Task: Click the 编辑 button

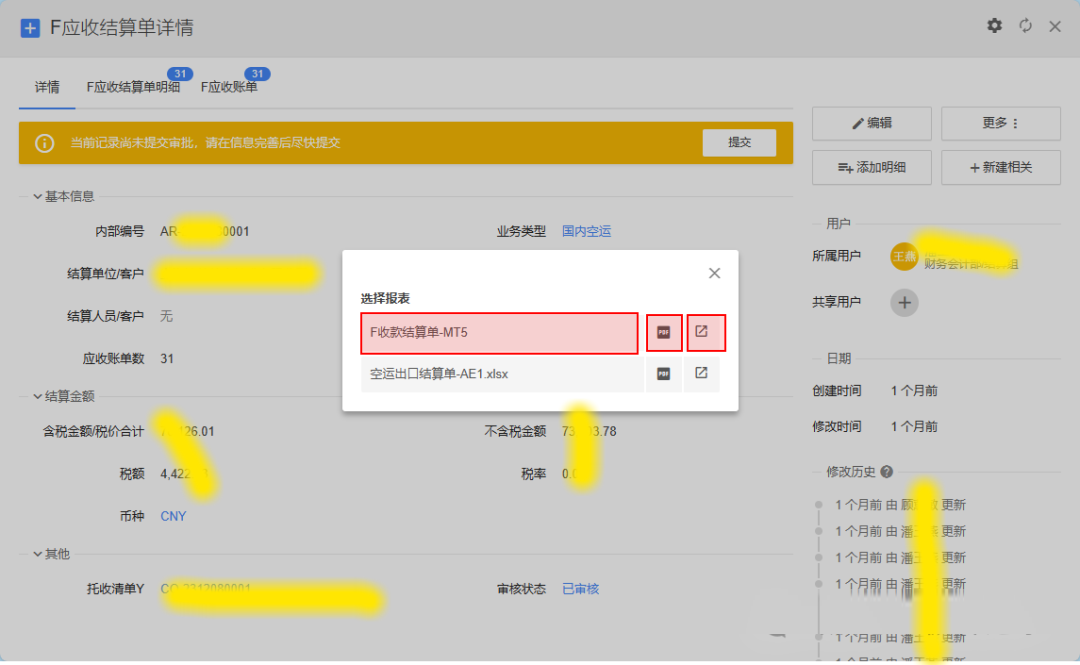Action: click(871, 123)
